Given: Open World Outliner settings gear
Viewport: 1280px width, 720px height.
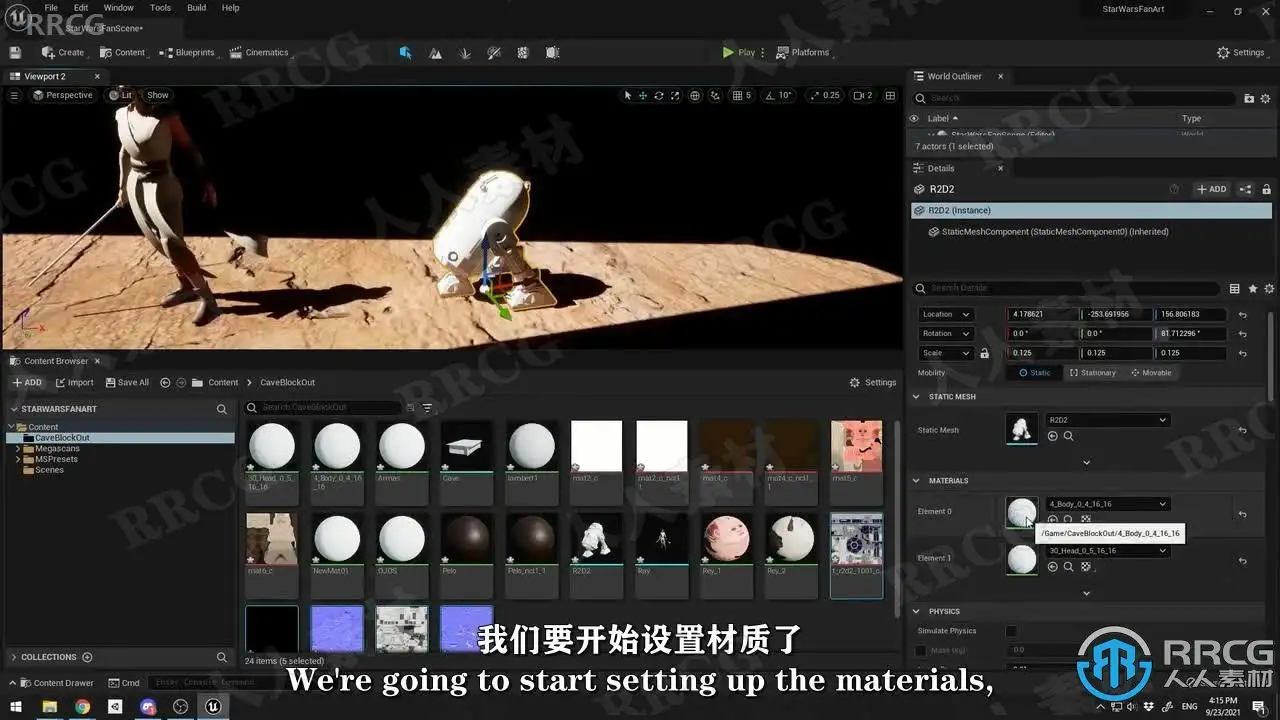Looking at the screenshot, I should click(1264, 98).
